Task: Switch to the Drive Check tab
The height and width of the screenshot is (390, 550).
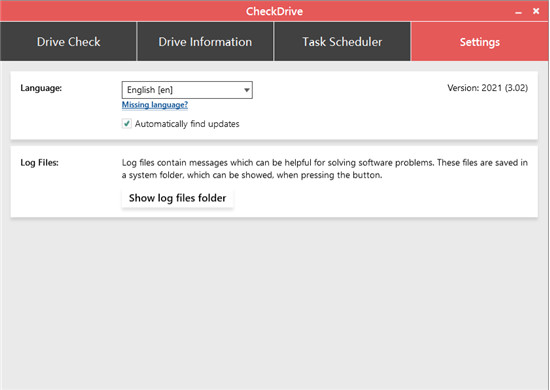Action: click(68, 42)
